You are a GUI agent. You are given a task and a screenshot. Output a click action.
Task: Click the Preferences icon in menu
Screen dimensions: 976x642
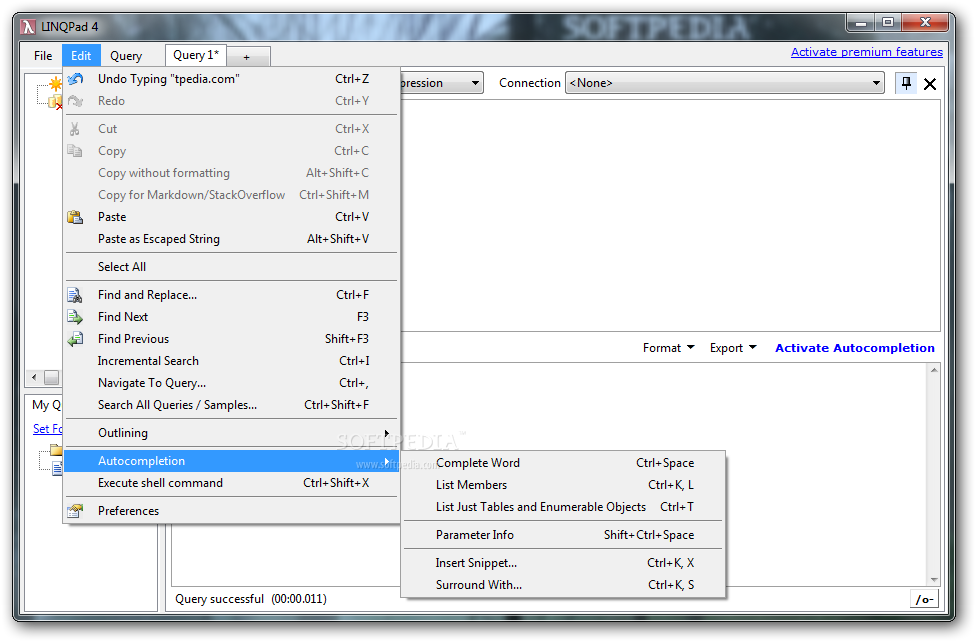tap(75, 511)
